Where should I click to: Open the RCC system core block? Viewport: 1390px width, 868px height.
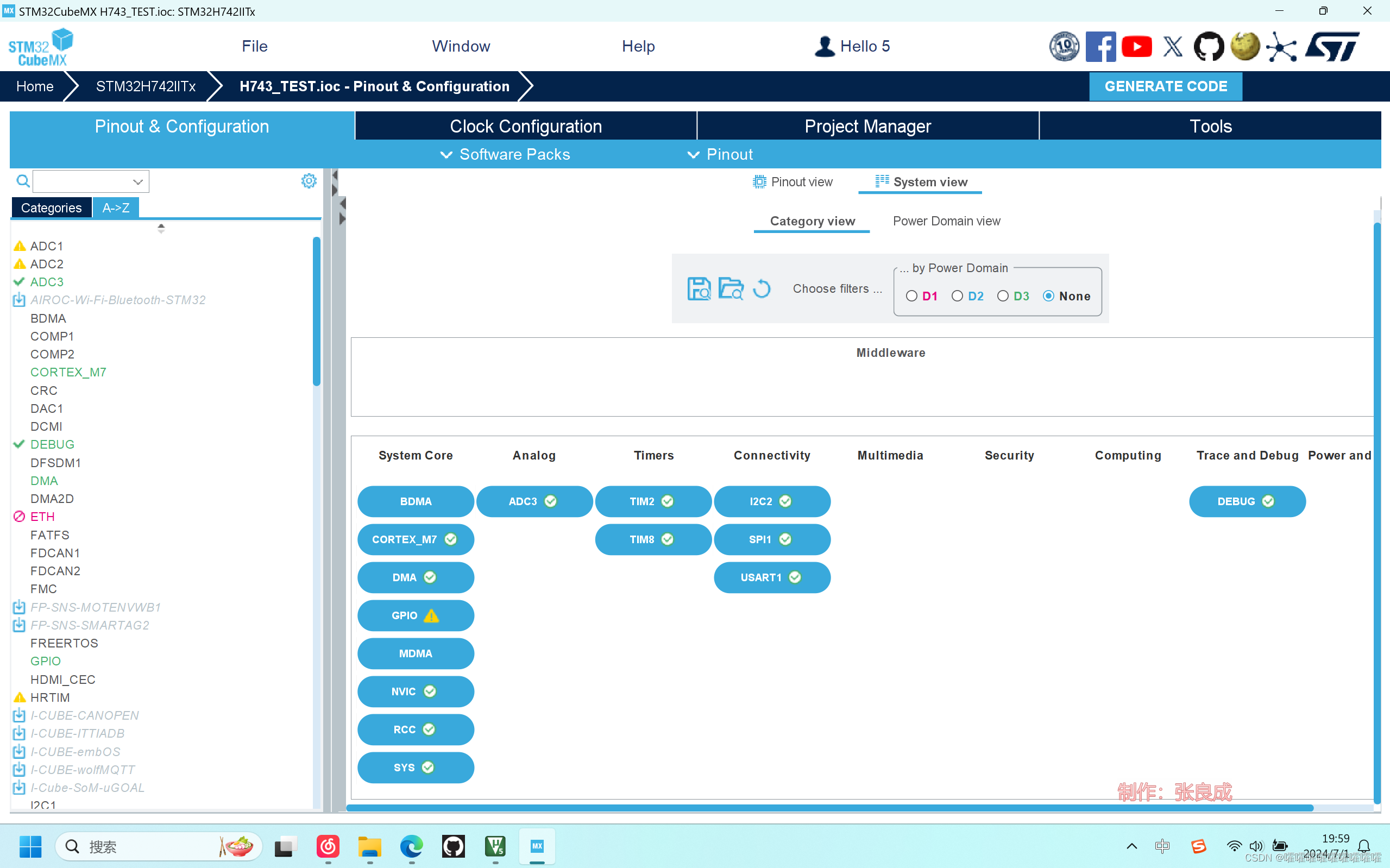[416, 729]
